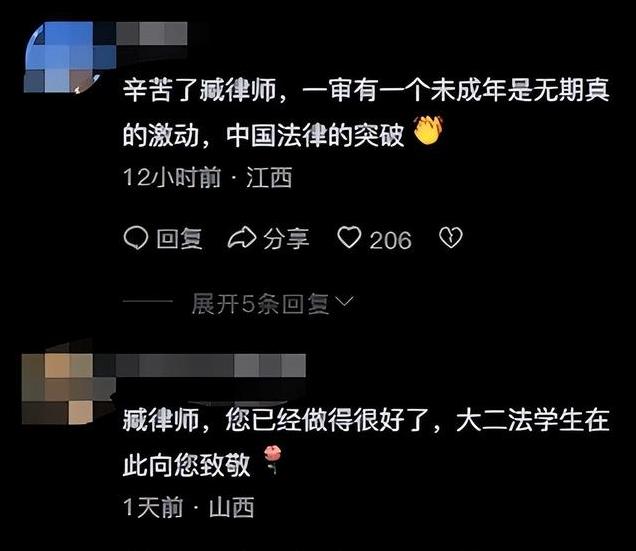Click the horizontal line before 展开5条回复
636x551 pixels.
[x=148, y=301]
